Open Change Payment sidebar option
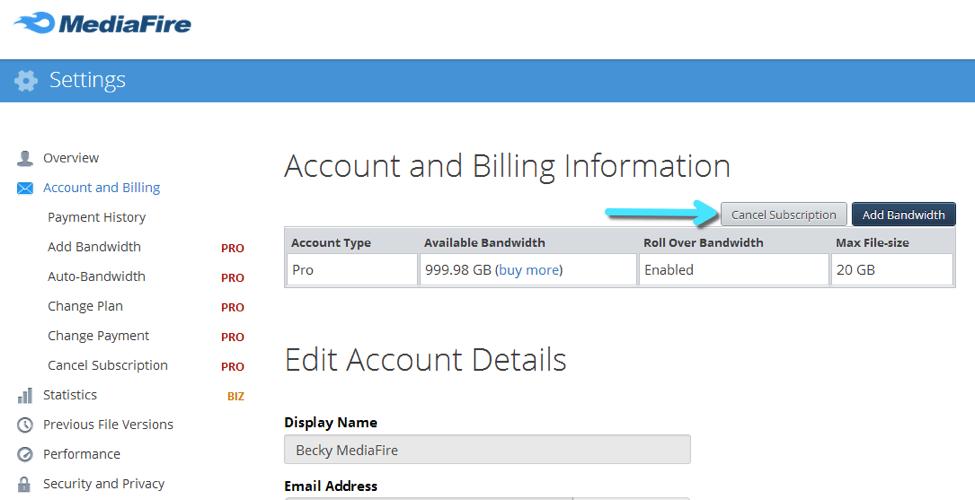This screenshot has width=975, height=500. tap(98, 336)
